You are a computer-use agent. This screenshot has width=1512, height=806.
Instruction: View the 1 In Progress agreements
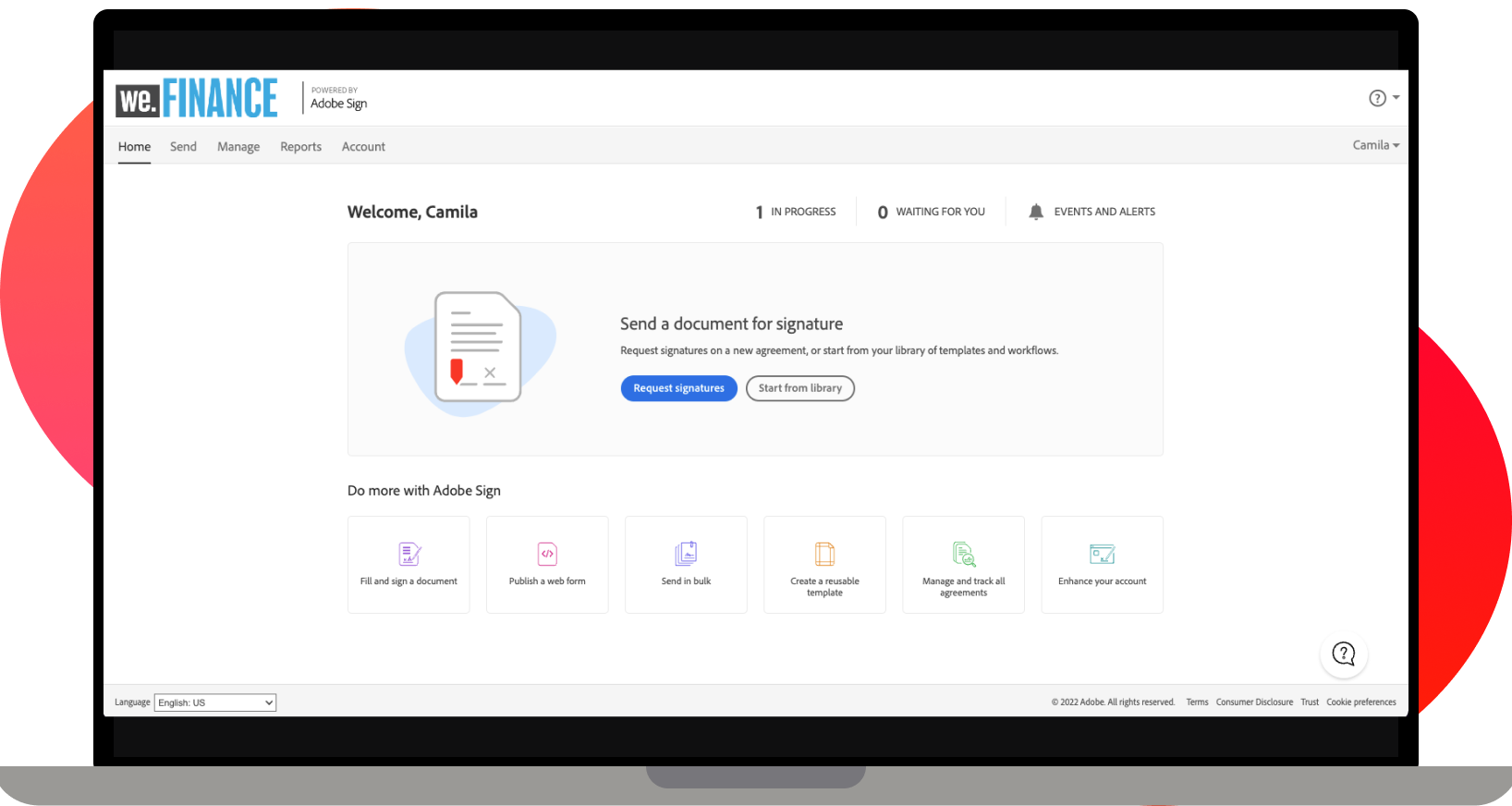[x=796, y=212]
